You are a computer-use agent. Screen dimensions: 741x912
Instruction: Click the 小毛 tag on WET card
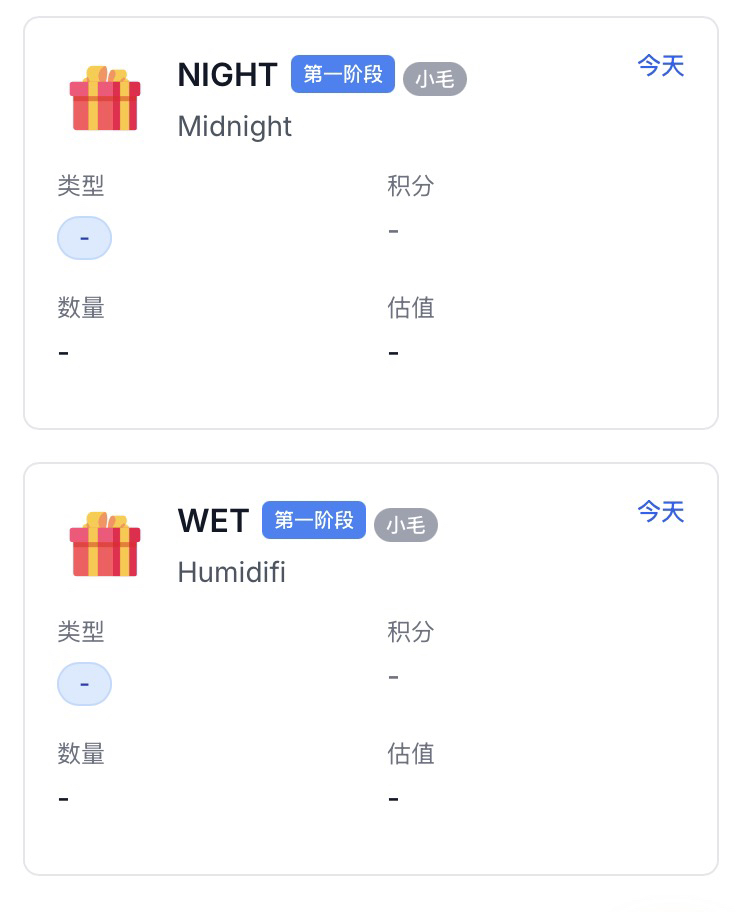pos(406,525)
